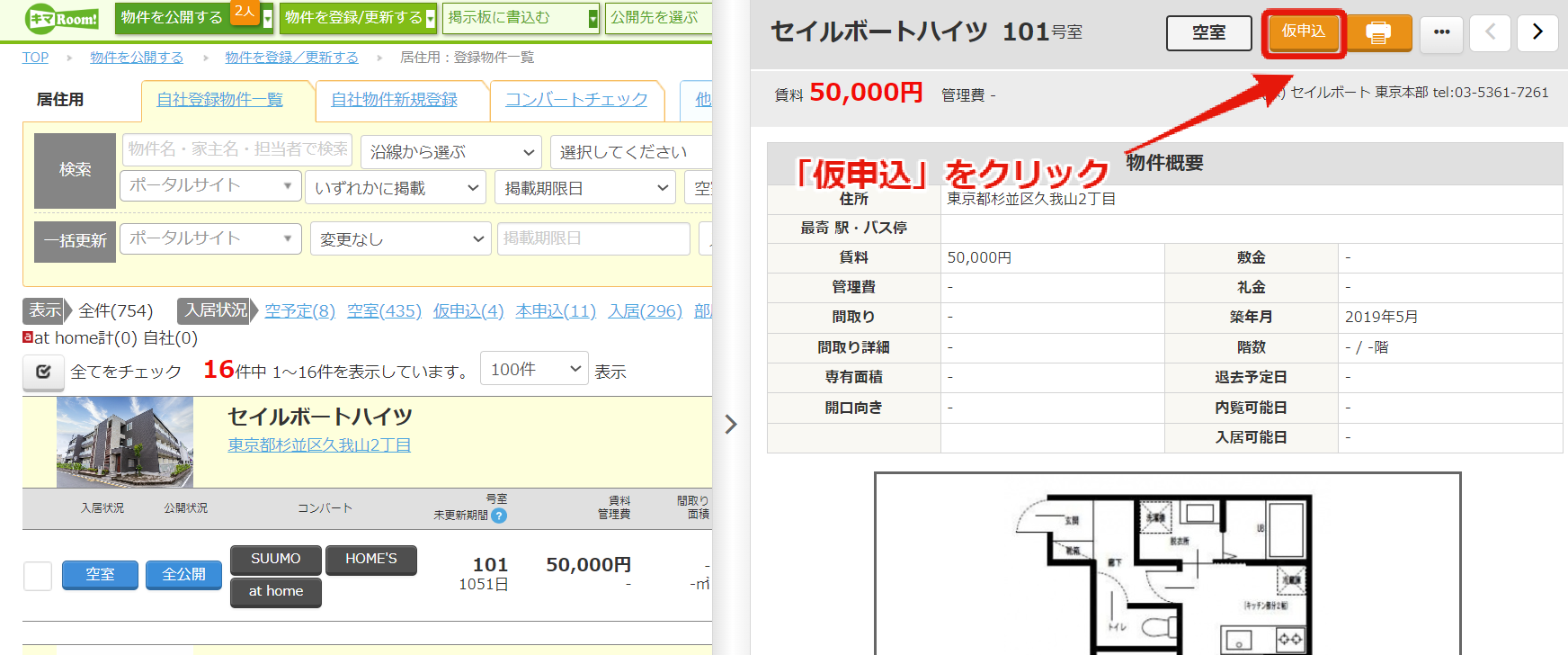Click the 仮申込 orange button
The image size is (1568, 655).
coord(1304,32)
